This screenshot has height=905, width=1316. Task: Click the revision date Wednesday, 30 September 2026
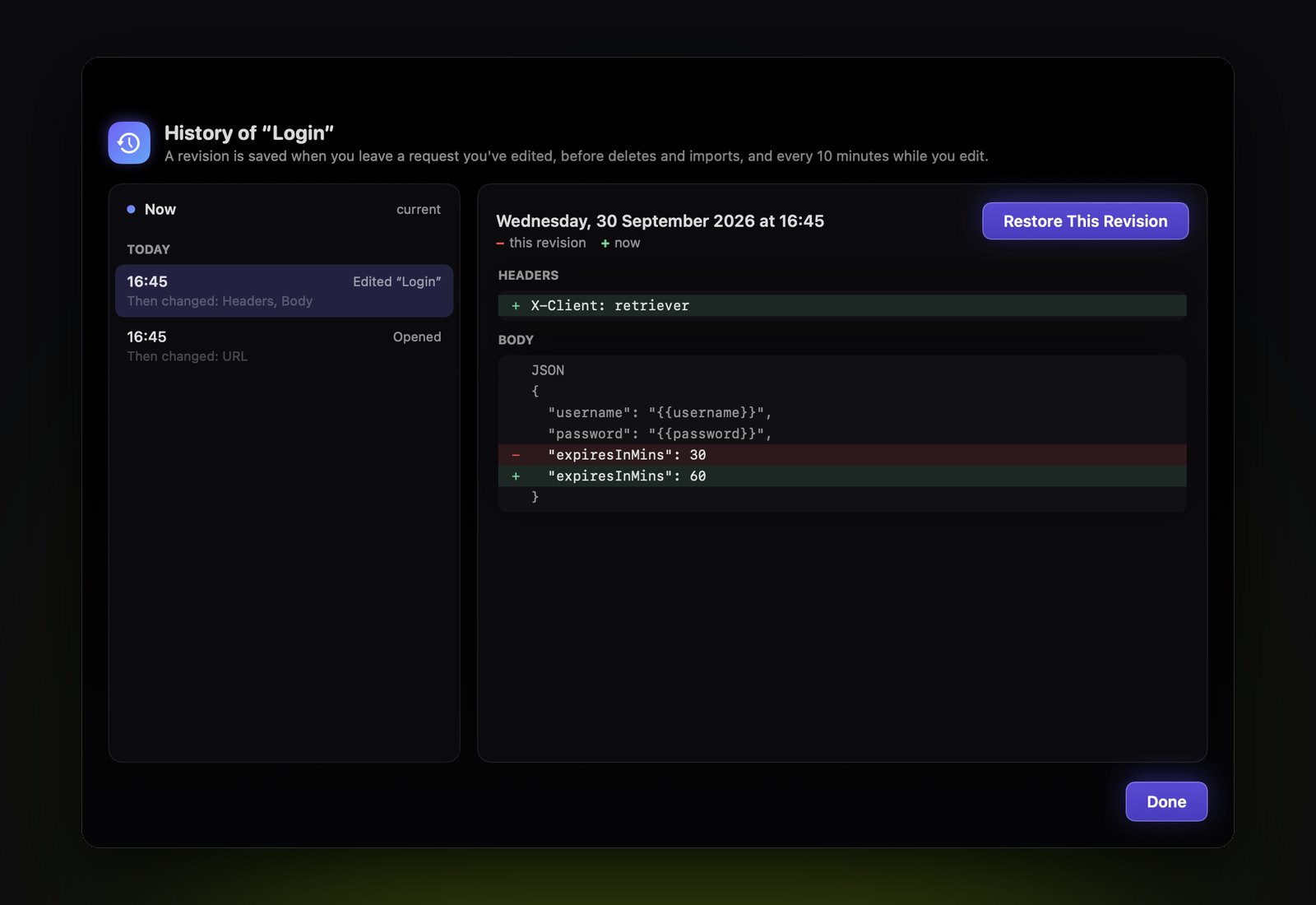tap(660, 221)
